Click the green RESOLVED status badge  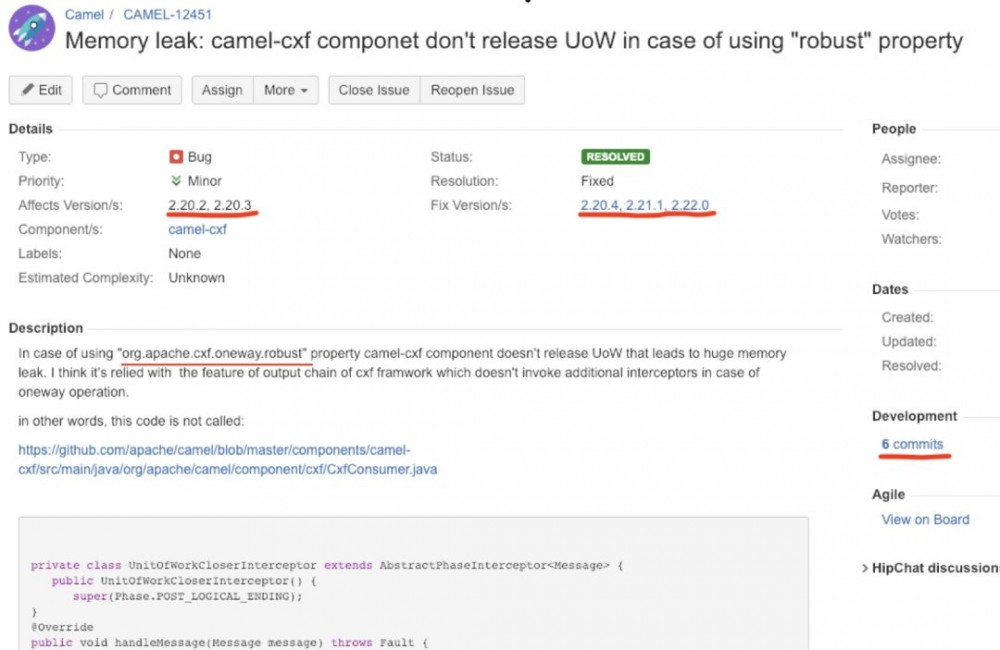coord(614,157)
